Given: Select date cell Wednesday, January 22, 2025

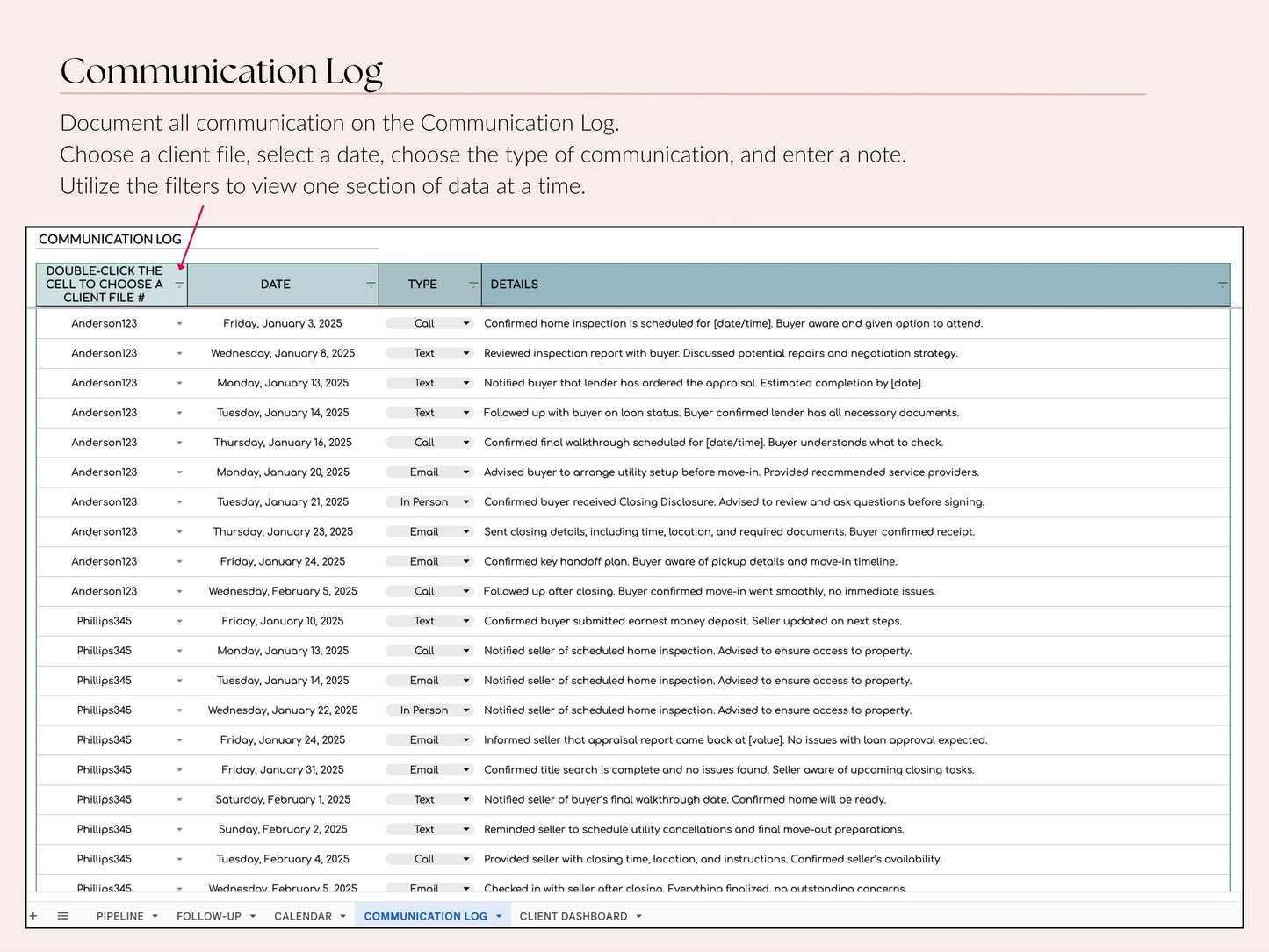Looking at the screenshot, I should click(283, 710).
